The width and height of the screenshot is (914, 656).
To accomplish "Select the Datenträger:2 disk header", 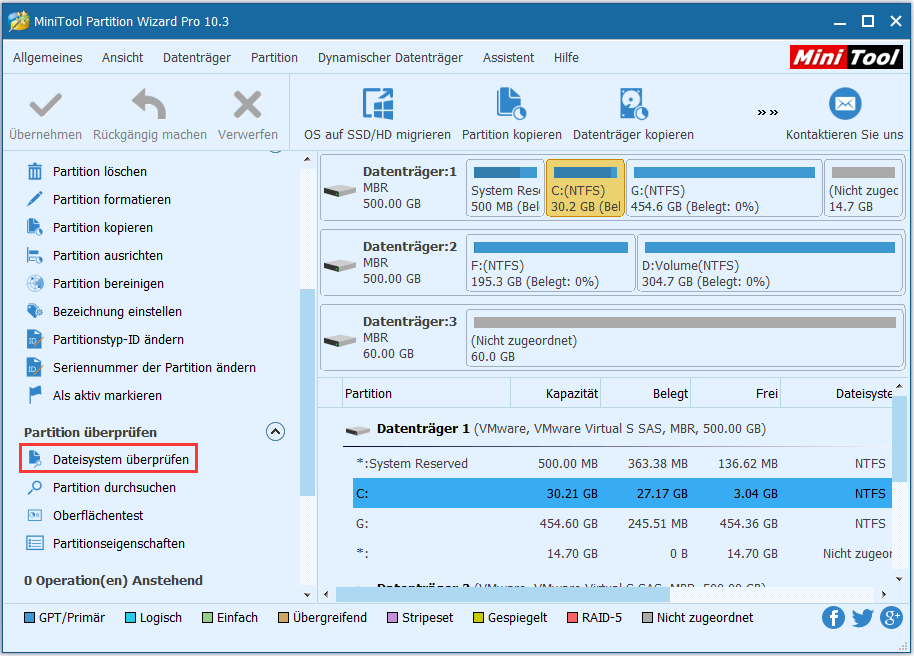I will [392, 263].
